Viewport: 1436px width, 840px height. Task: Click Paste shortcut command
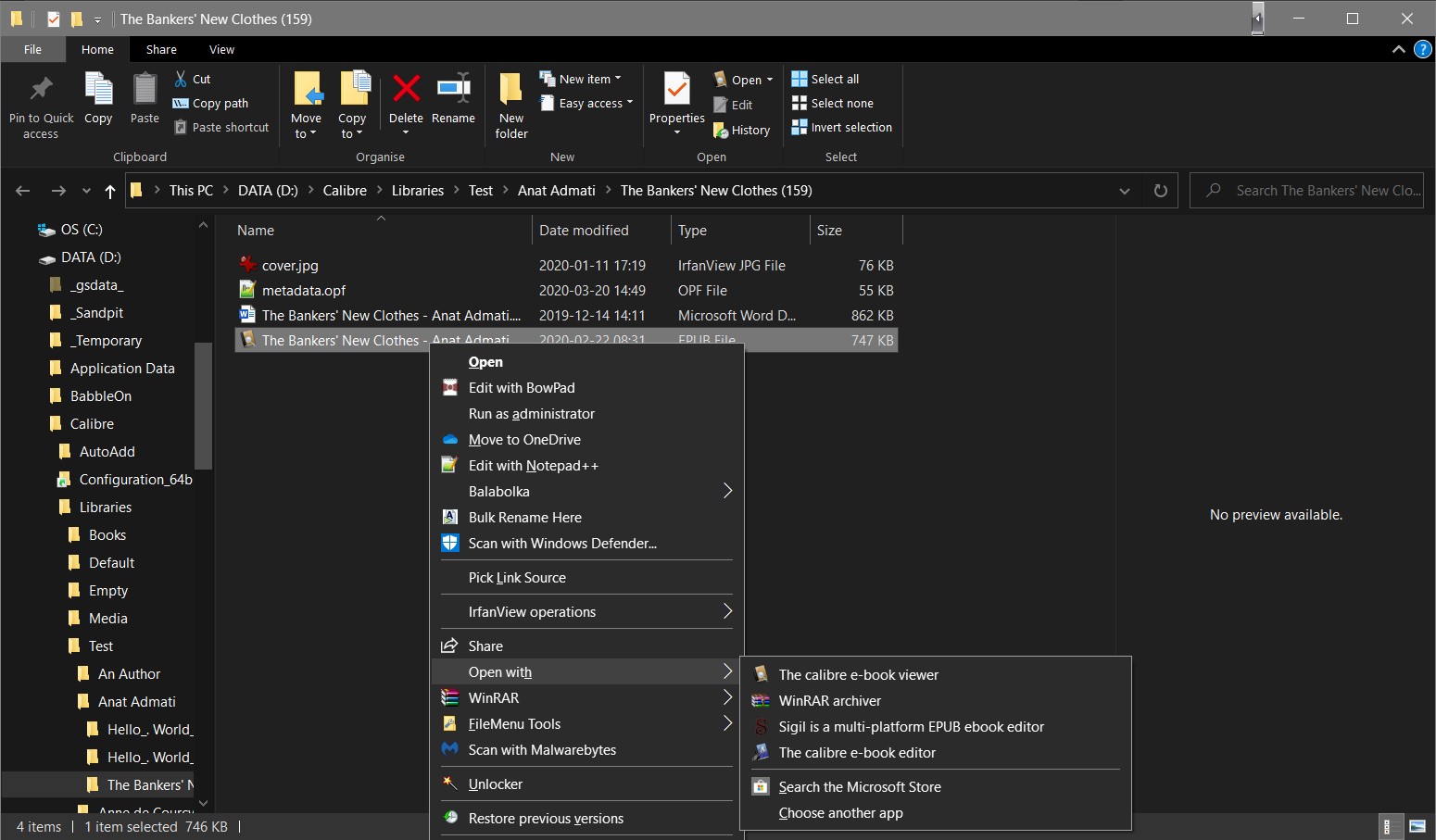tap(222, 127)
